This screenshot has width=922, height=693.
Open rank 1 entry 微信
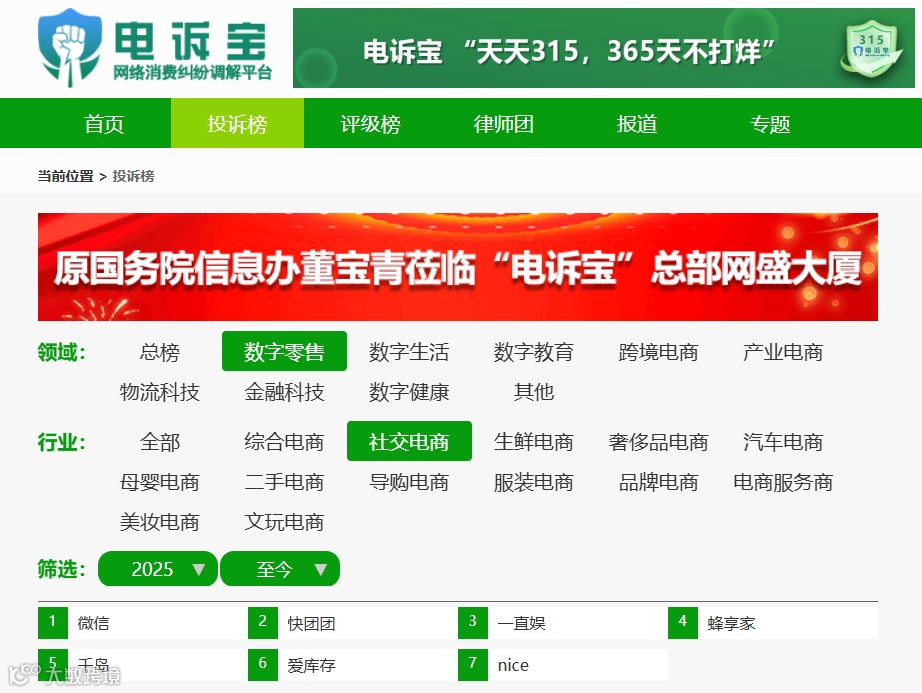143,622
